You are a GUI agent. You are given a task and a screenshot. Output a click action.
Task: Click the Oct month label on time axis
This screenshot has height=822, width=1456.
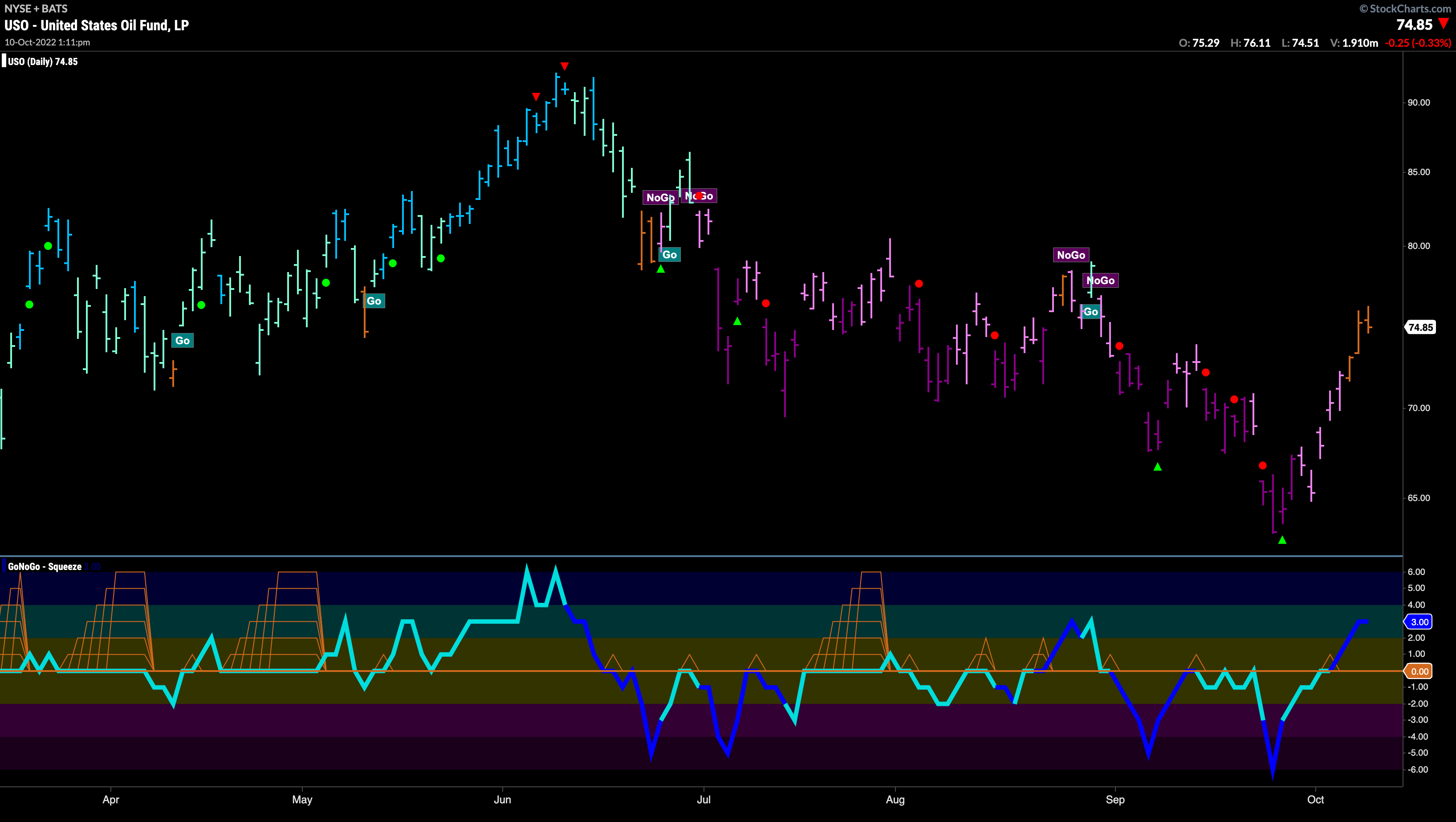(x=1316, y=799)
